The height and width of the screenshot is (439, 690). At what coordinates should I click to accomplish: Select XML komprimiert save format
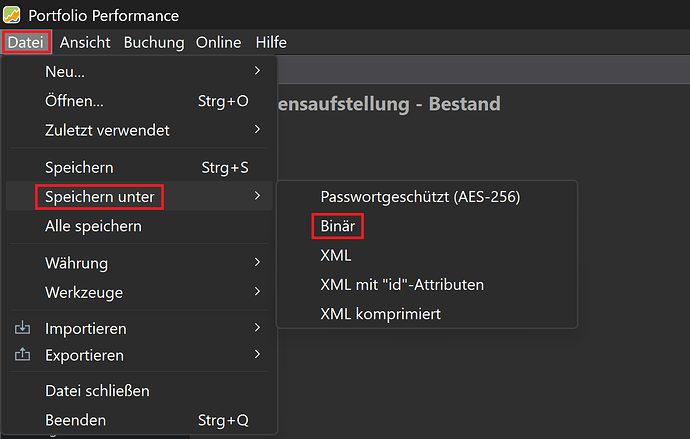[380, 314]
